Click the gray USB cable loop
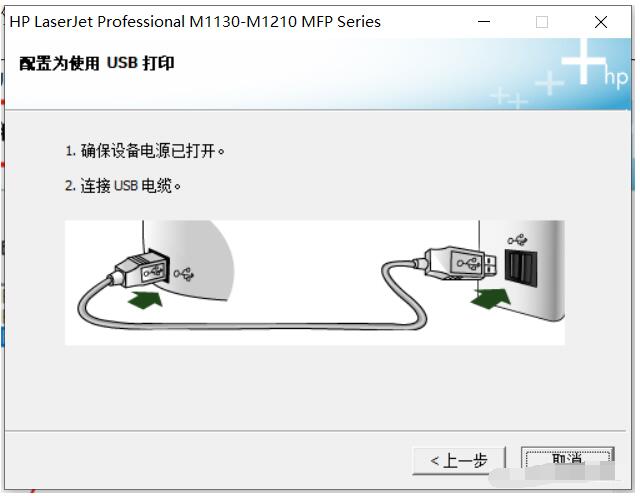Image resolution: width=640 pixels, height=496 pixels. pos(251,310)
